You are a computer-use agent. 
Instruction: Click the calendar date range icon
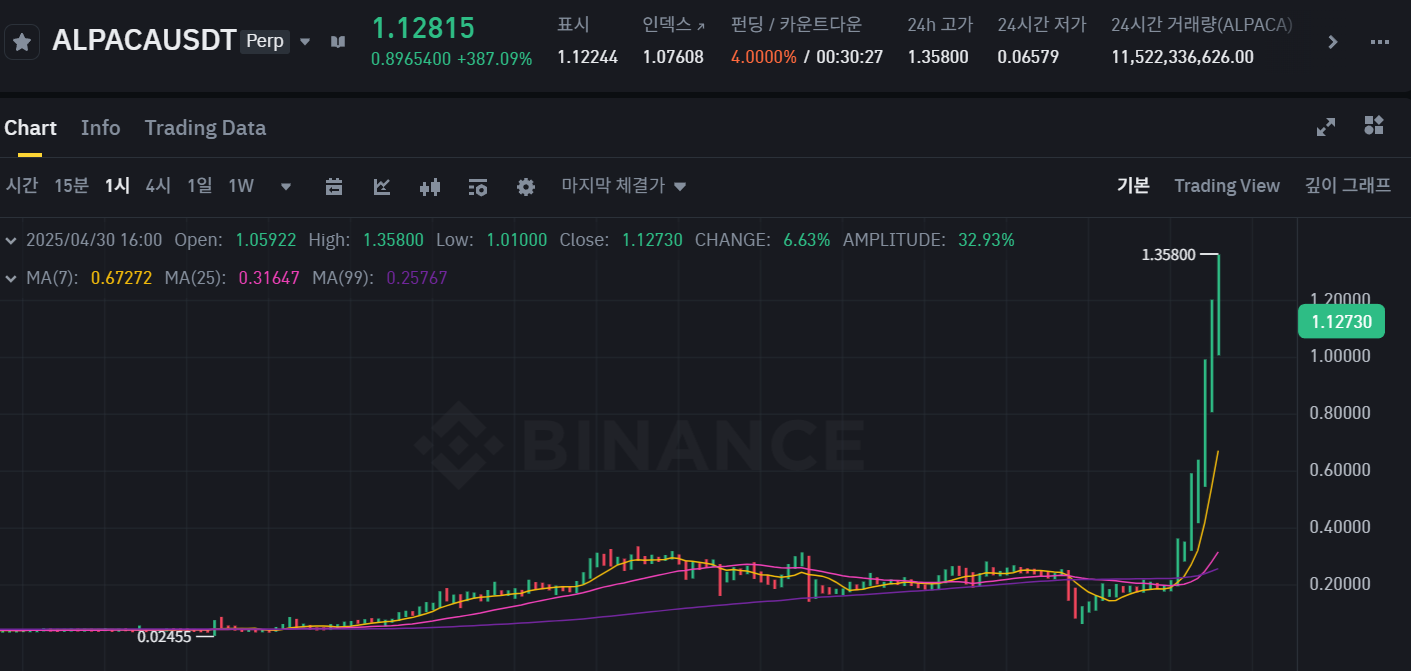[334, 186]
